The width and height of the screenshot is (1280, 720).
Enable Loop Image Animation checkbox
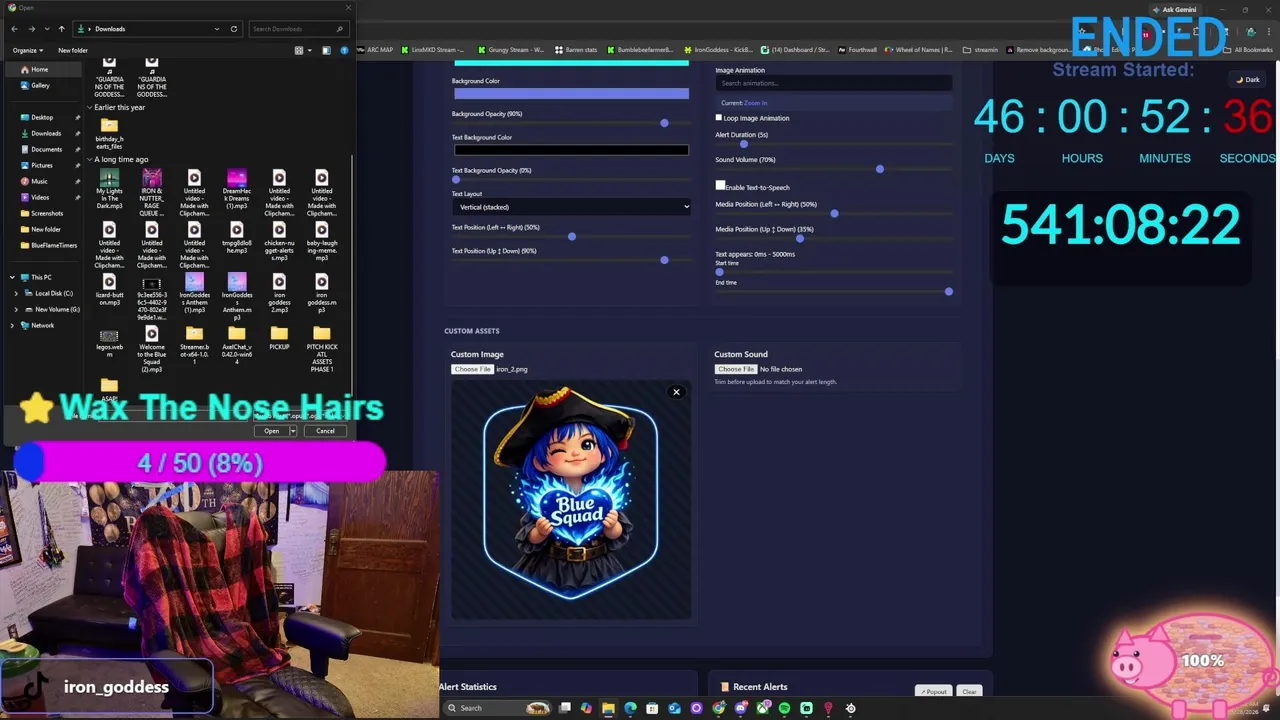tap(718, 118)
